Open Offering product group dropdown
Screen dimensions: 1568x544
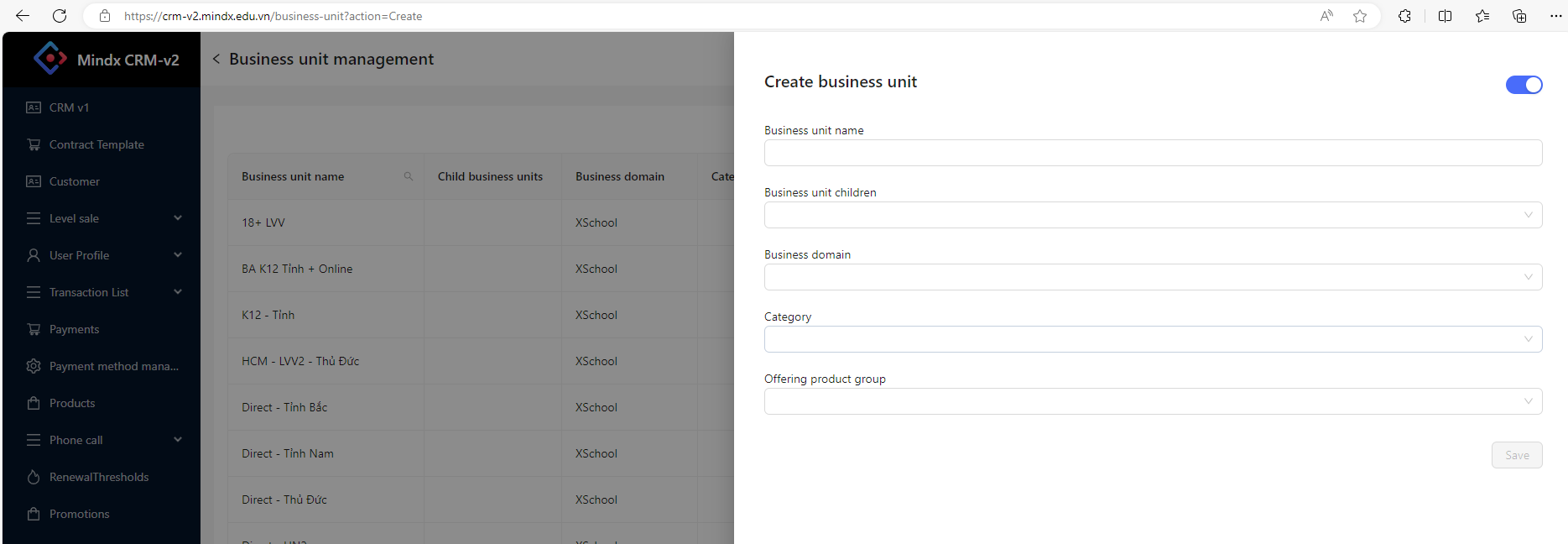coord(1153,401)
